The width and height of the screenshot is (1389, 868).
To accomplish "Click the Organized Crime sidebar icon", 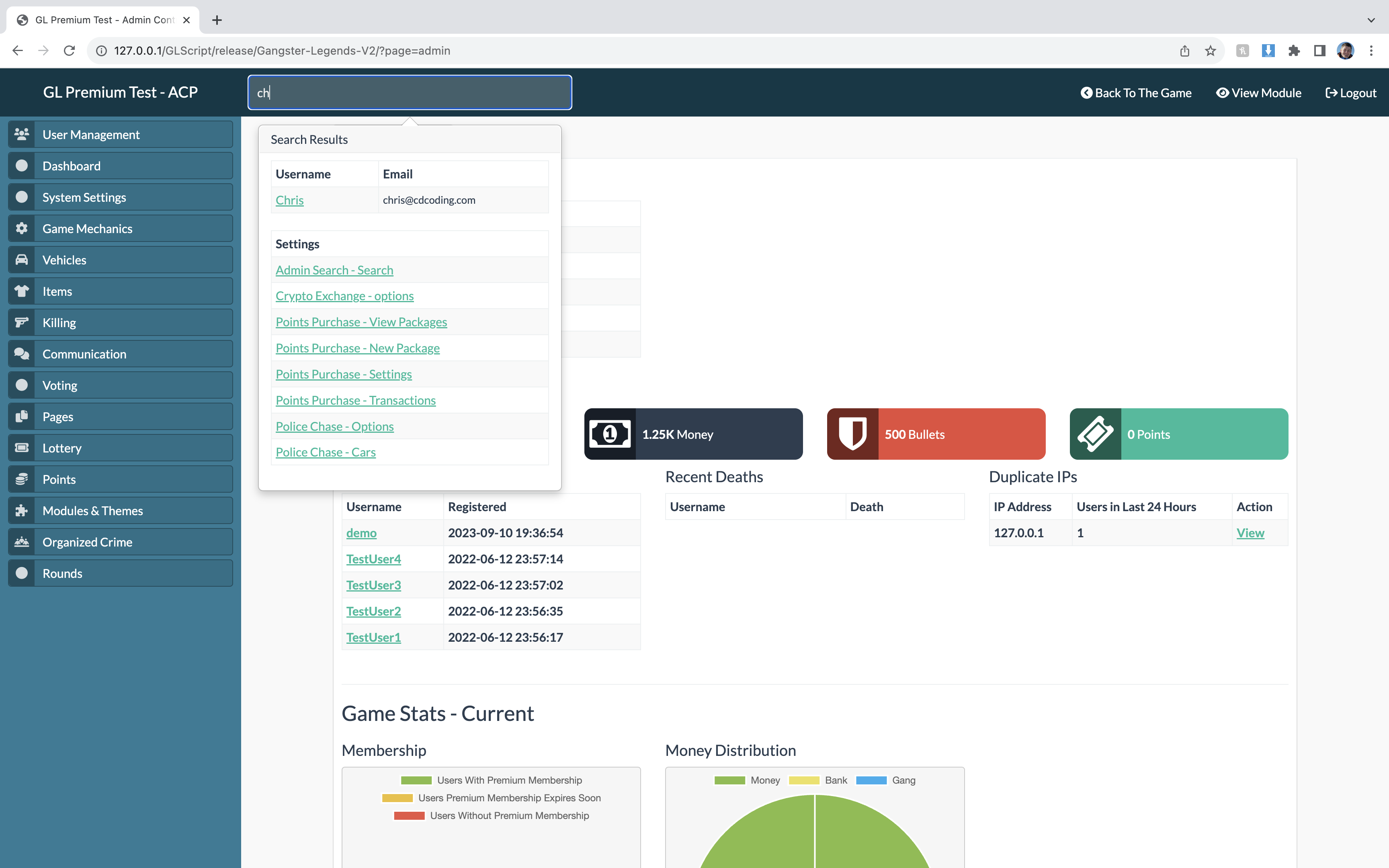I will click(x=22, y=542).
